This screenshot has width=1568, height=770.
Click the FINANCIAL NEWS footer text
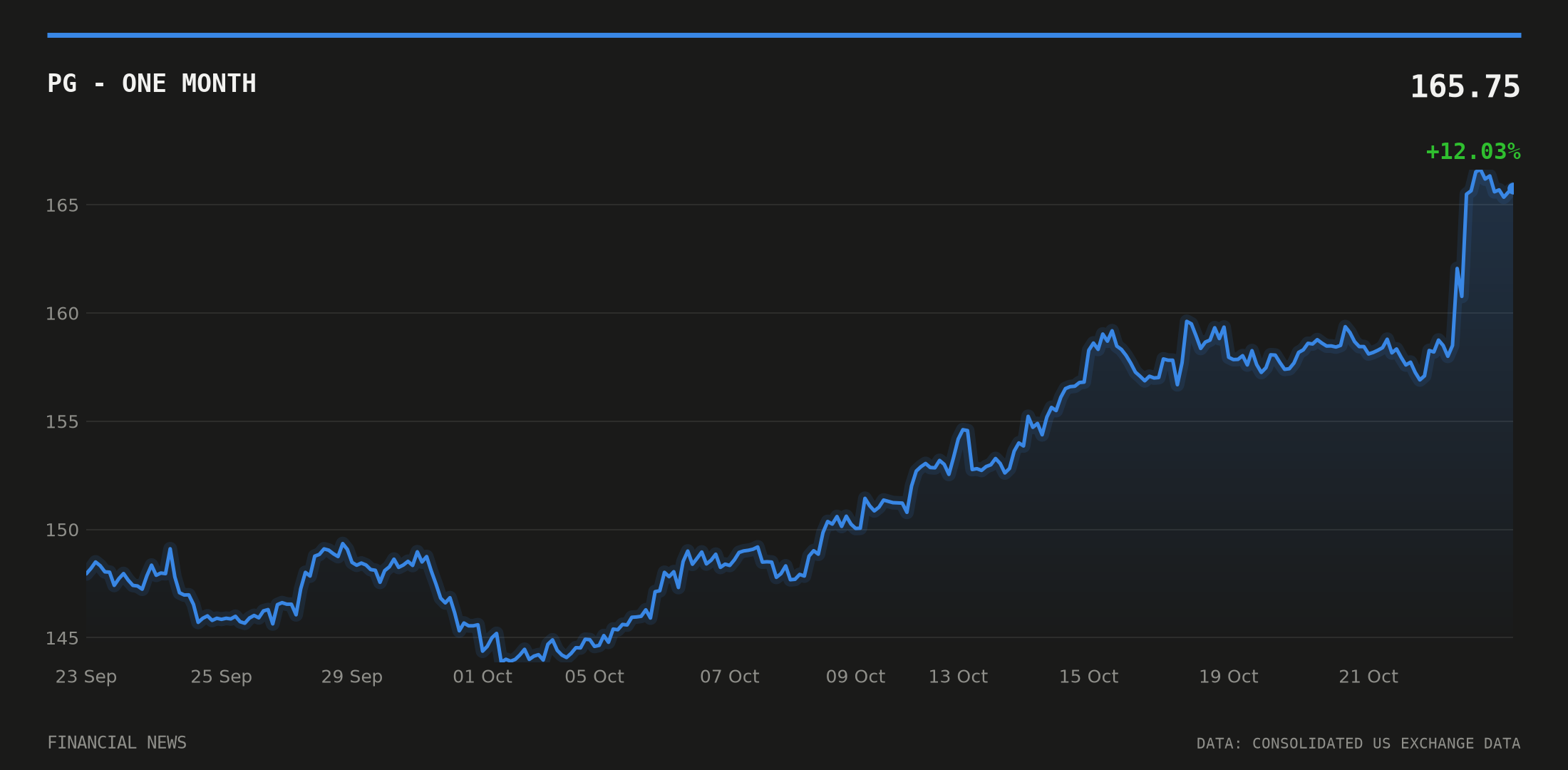pos(117,743)
